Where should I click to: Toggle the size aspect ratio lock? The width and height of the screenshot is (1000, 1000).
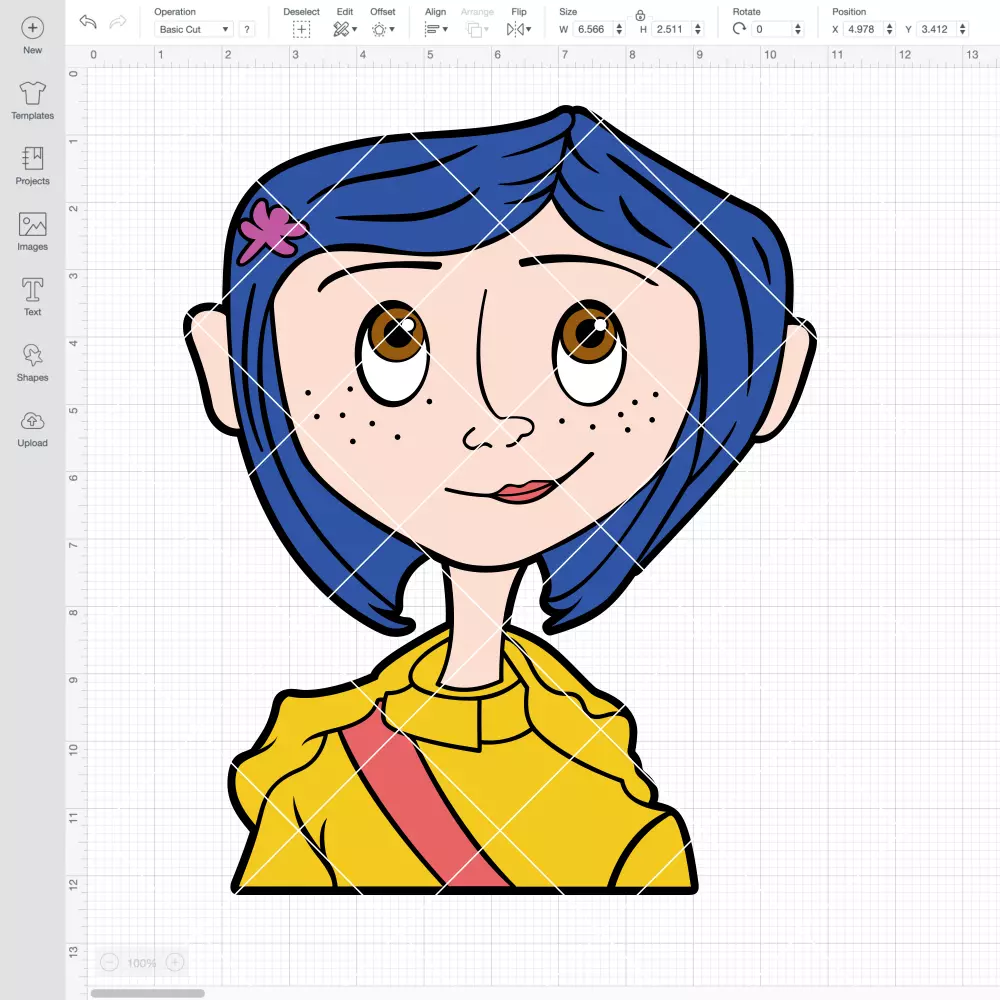[x=640, y=15]
